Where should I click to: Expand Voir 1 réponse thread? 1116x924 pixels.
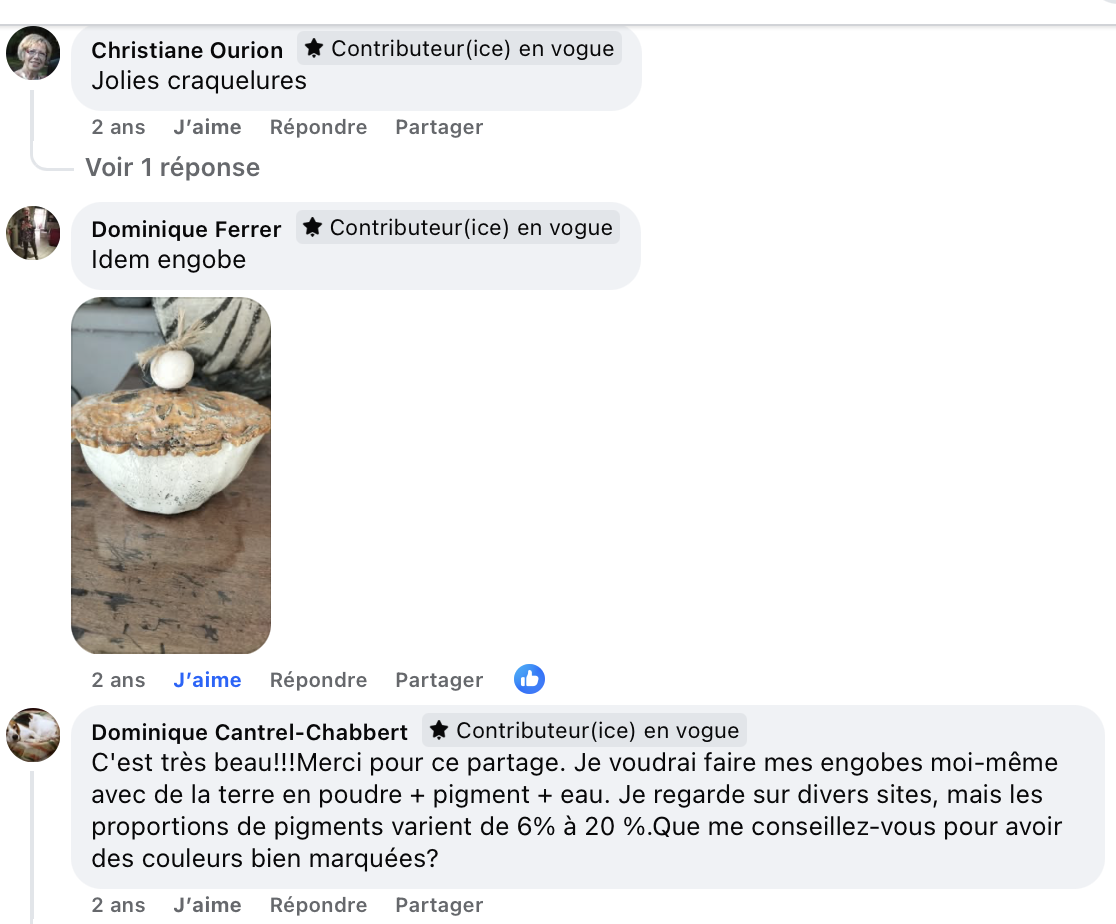(172, 167)
